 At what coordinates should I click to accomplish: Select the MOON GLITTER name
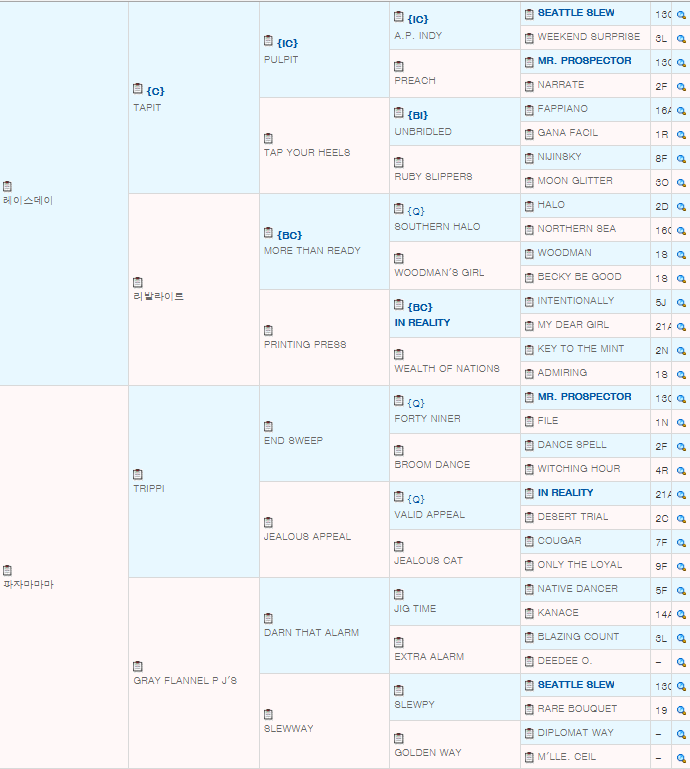tap(575, 181)
